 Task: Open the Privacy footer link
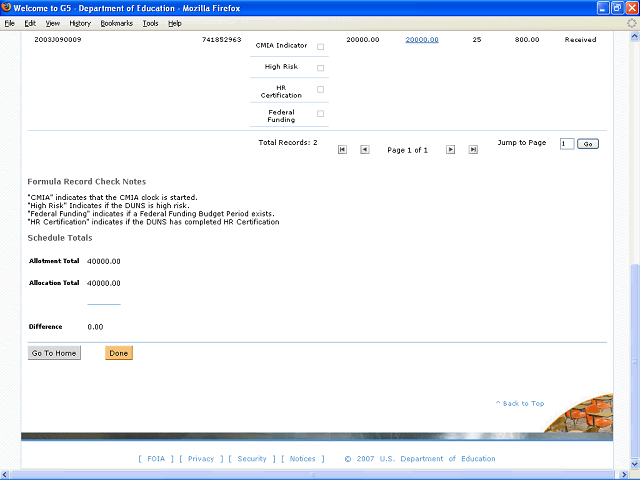pyautogui.click(x=201, y=459)
